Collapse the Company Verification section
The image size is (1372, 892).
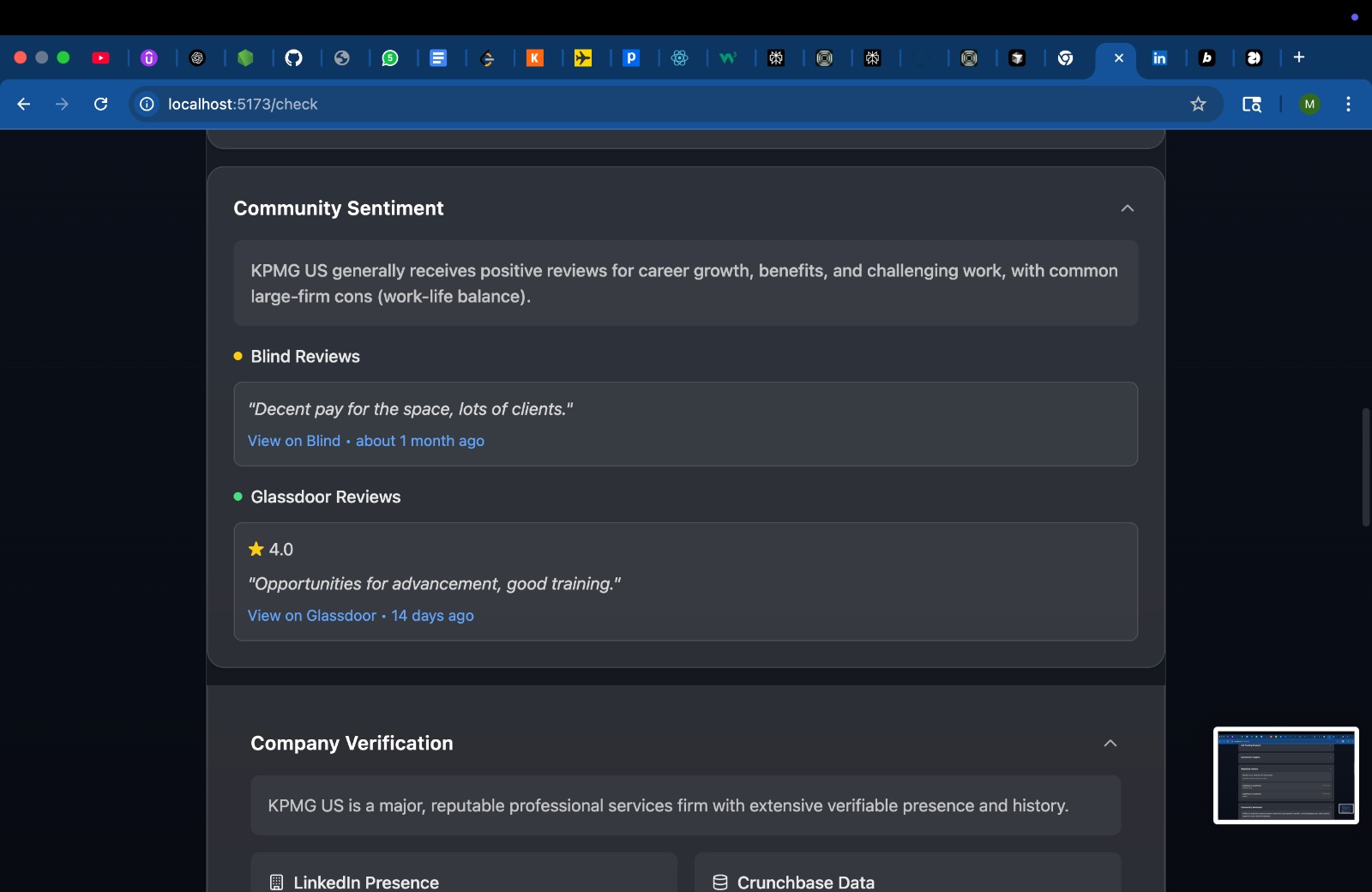click(1110, 743)
